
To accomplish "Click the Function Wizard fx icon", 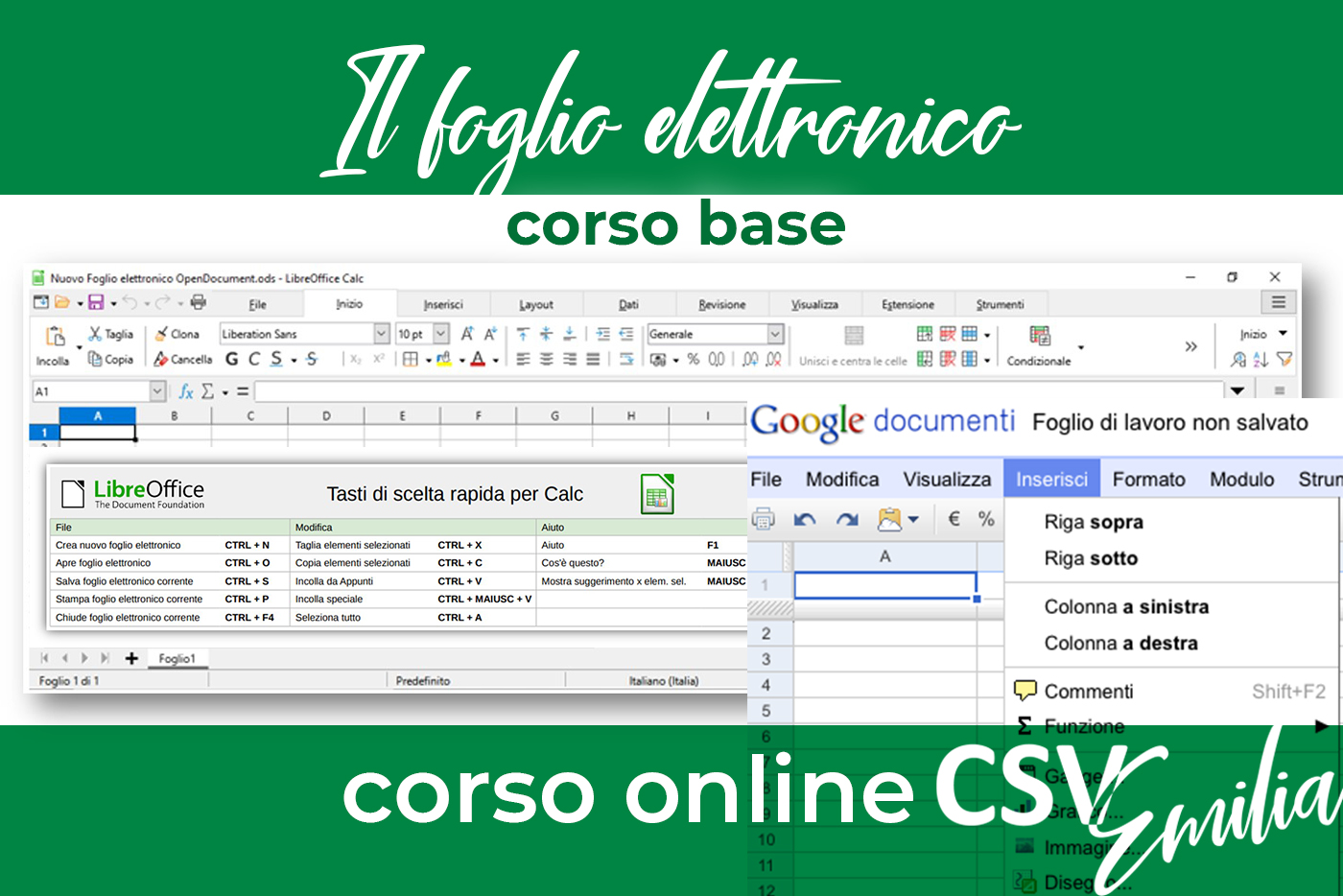I will (x=186, y=391).
